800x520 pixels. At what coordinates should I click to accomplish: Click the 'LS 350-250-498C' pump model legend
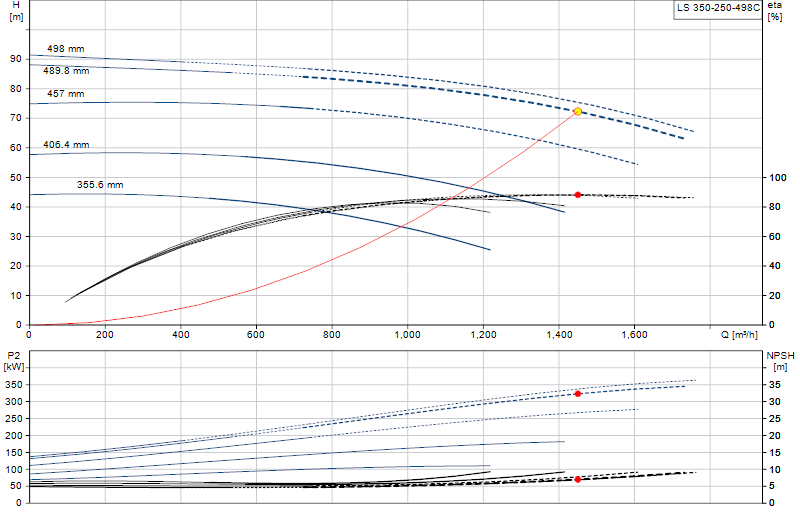point(718,8)
